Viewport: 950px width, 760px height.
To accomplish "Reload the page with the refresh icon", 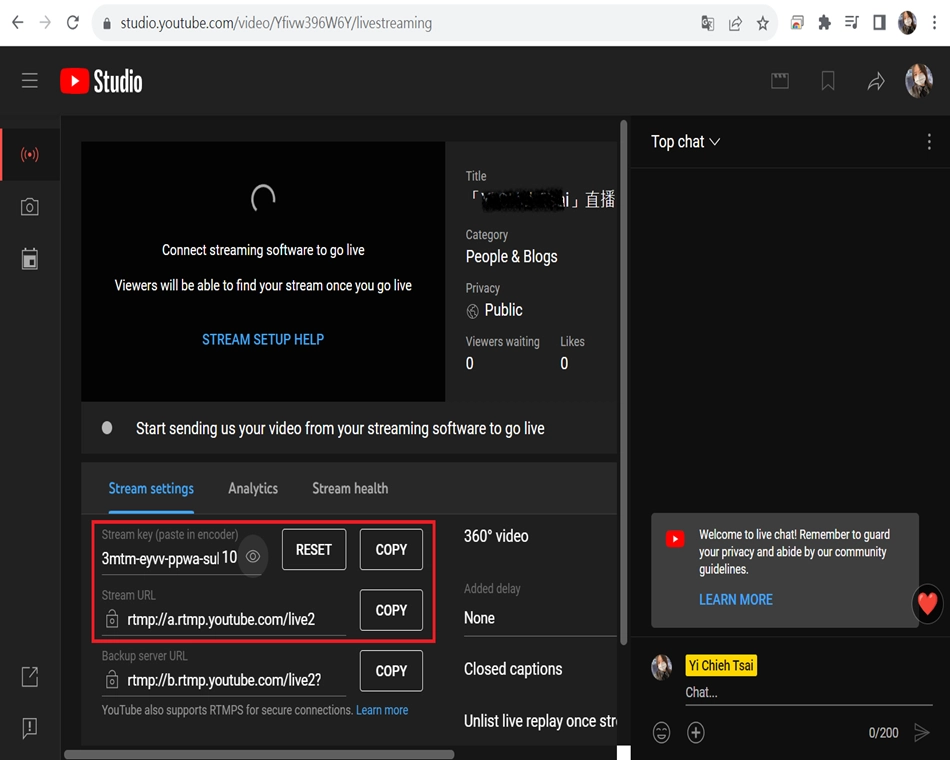I will coord(73,23).
